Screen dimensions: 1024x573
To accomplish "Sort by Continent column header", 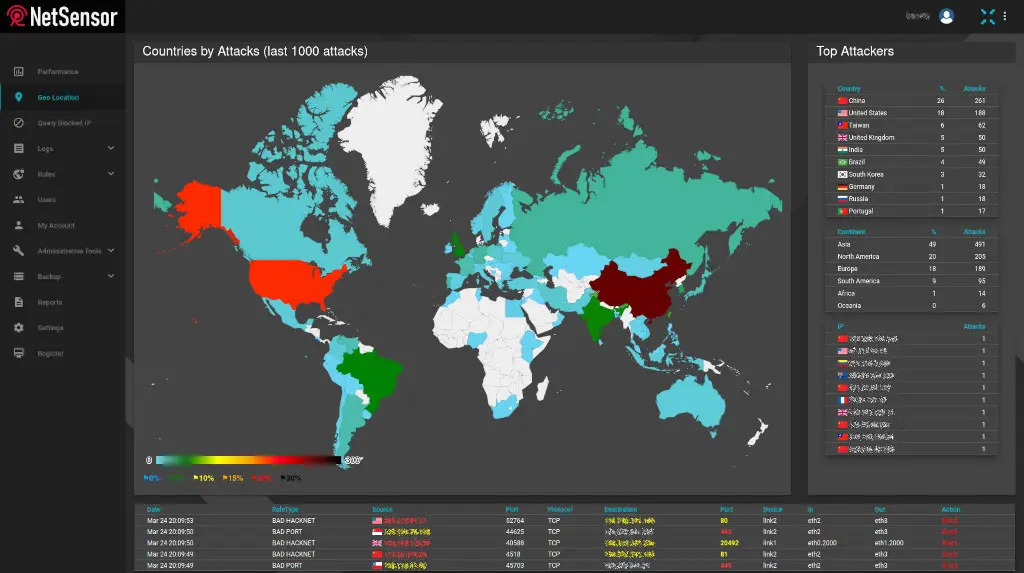I will point(851,232).
